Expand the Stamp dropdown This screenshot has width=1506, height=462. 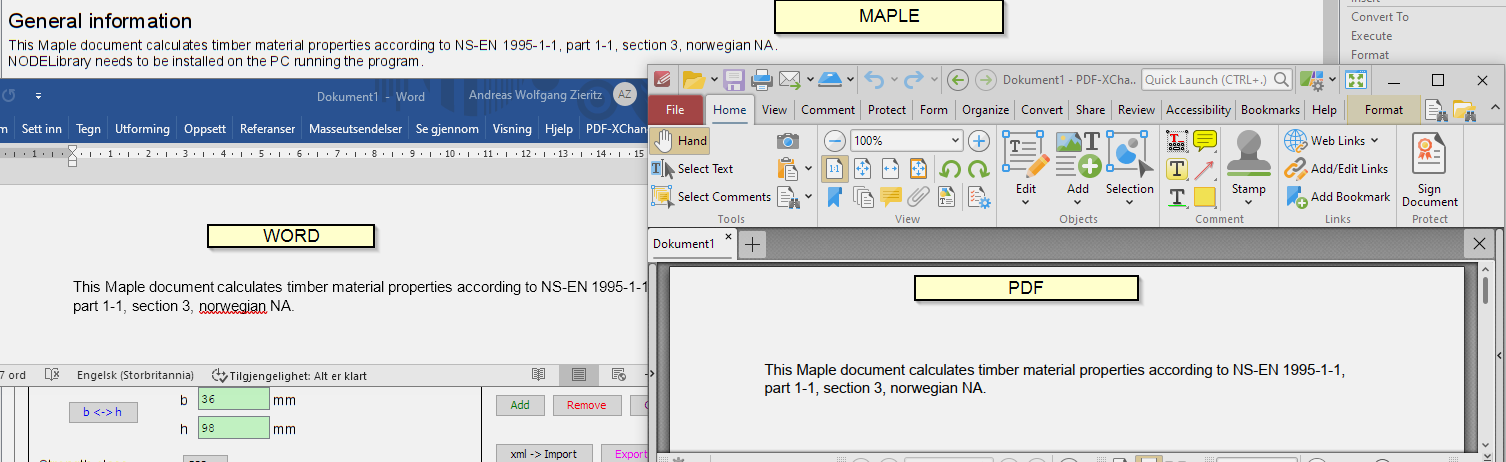[1248, 202]
